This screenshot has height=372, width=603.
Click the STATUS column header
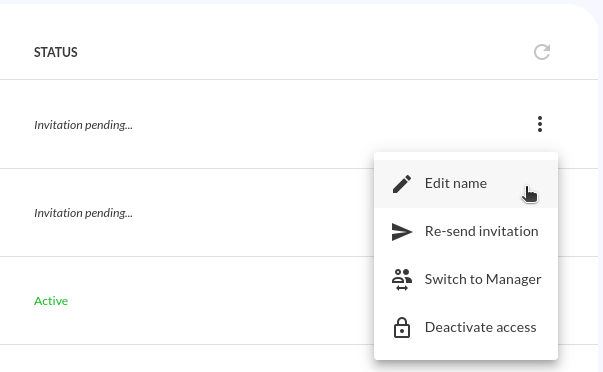[56, 52]
